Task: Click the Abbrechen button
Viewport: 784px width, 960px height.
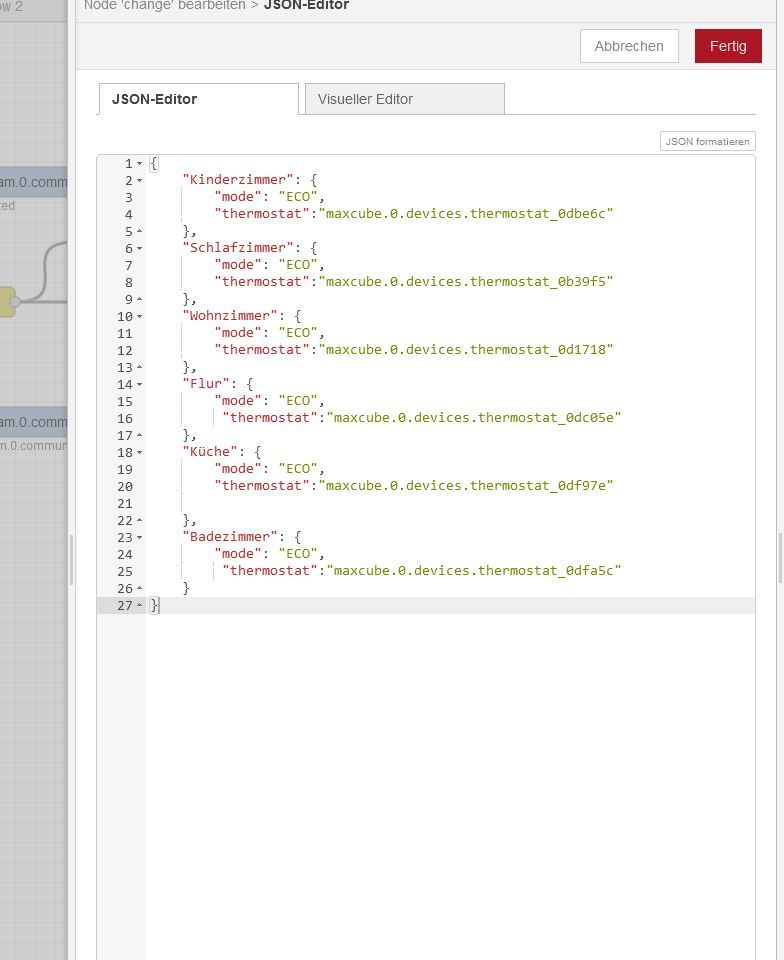Action: 628,46
